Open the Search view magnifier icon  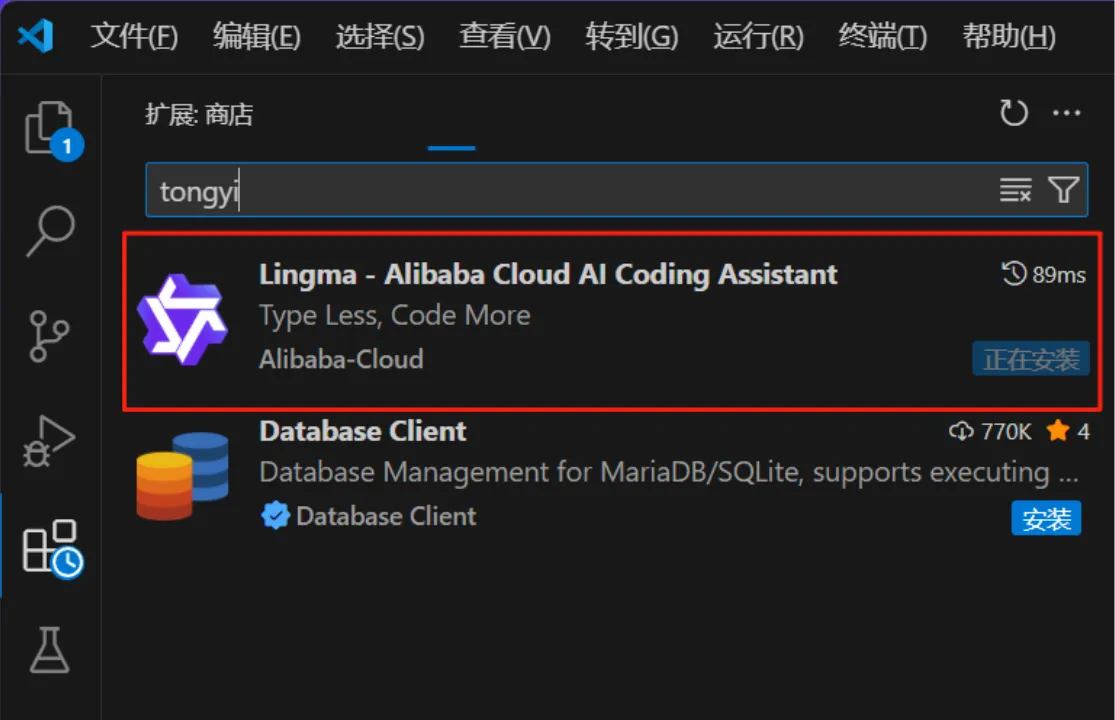coord(50,231)
